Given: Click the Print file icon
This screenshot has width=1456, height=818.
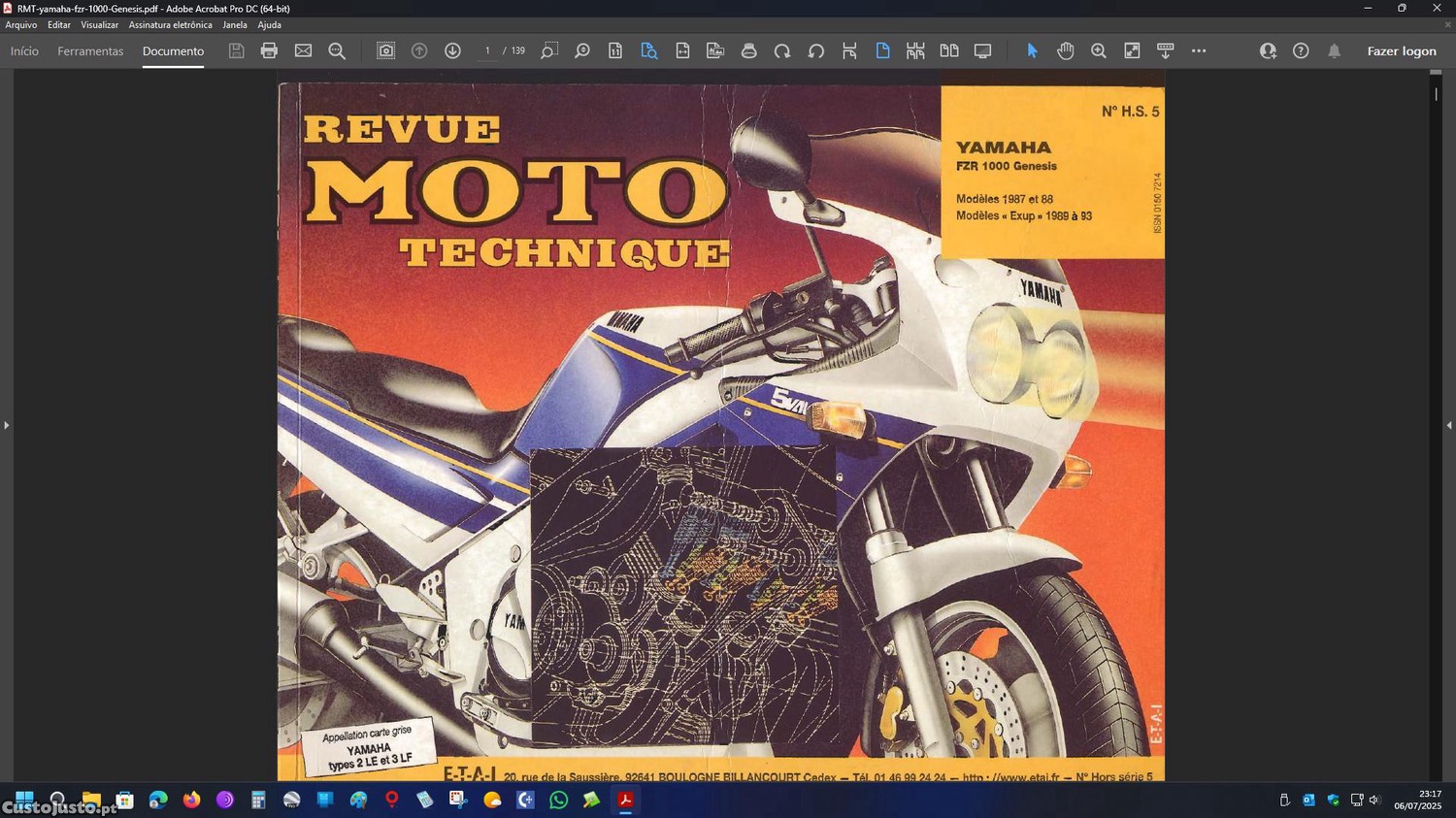Looking at the screenshot, I should tap(269, 50).
